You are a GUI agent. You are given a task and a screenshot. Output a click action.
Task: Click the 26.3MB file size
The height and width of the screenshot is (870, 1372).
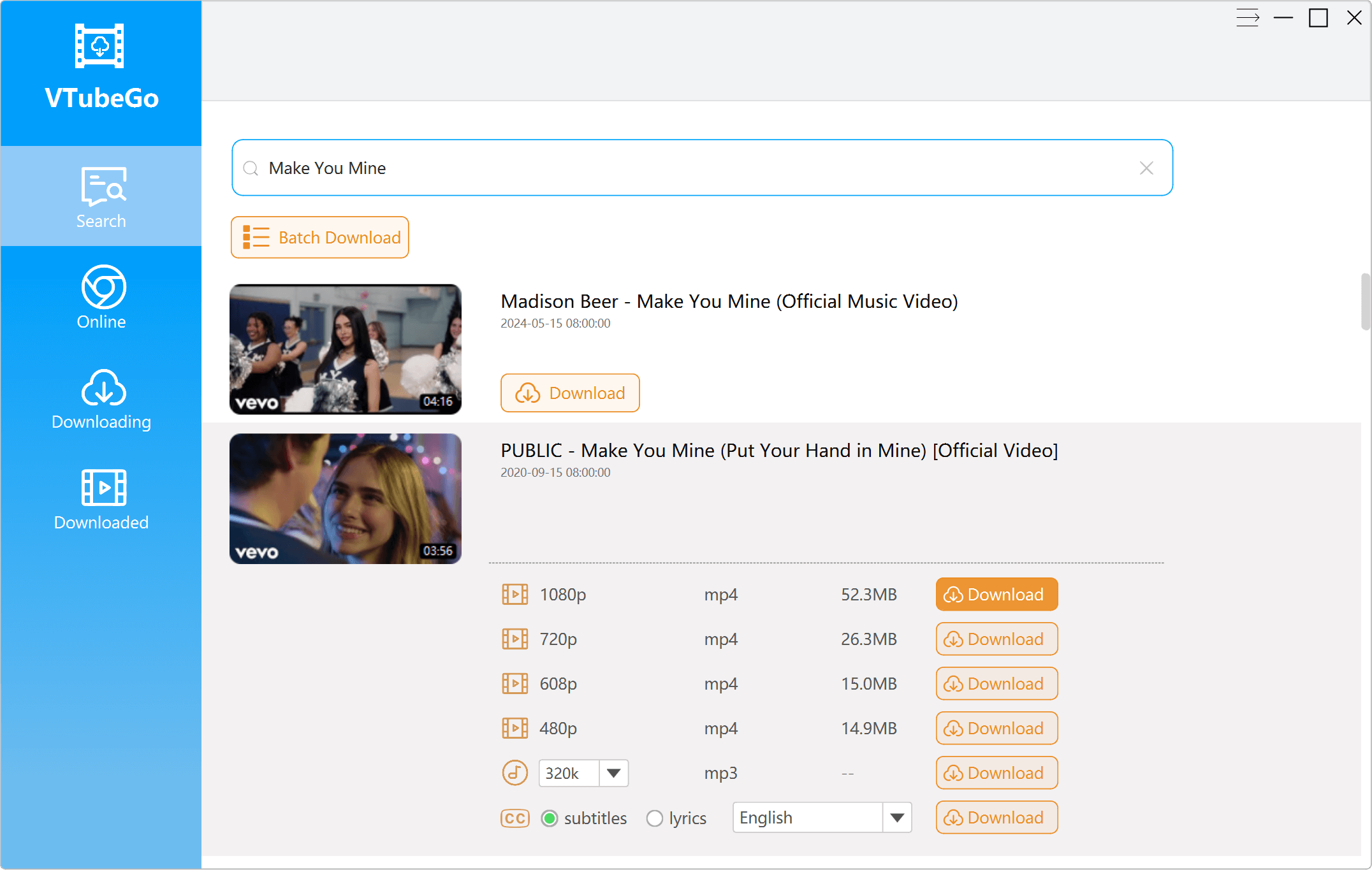[869, 639]
